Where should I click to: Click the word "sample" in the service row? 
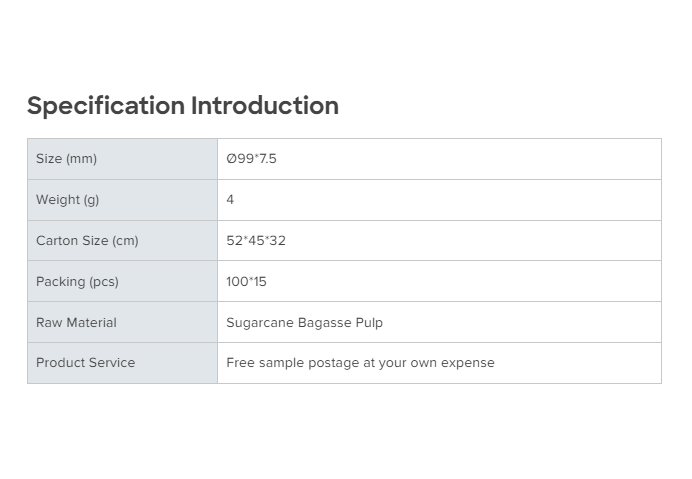point(281,363)
